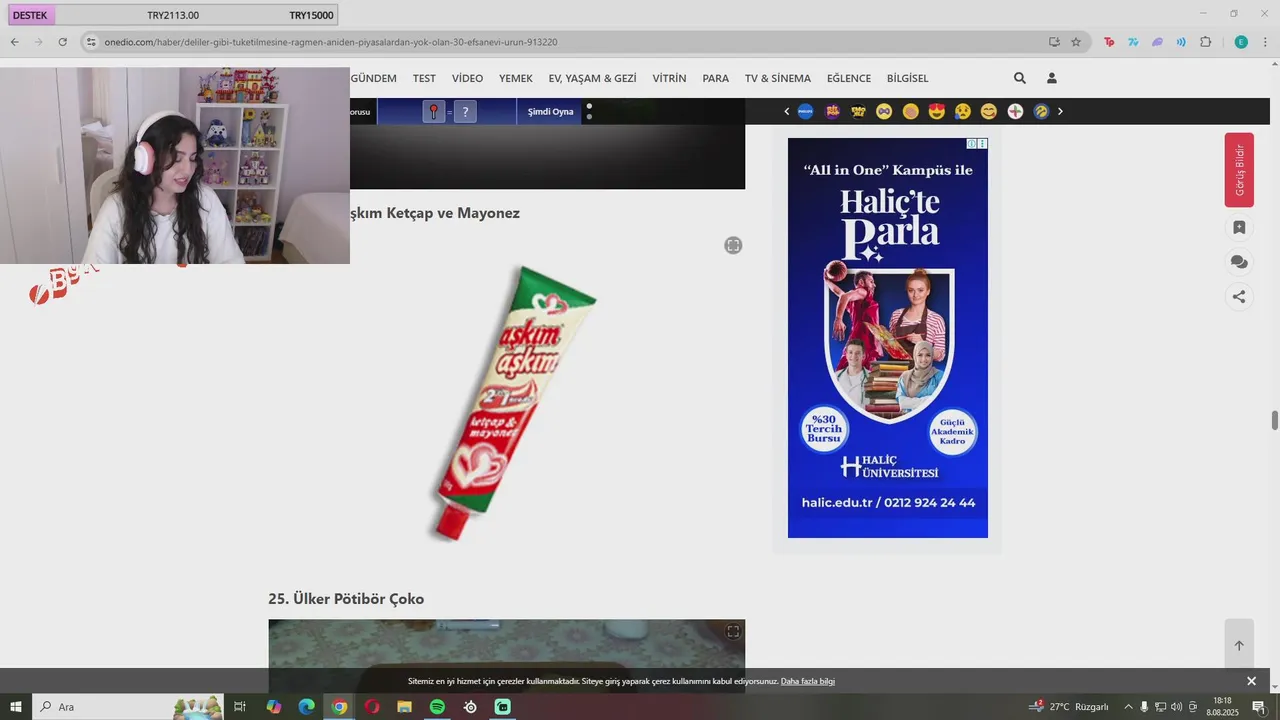Open comments via chat bubble icon

tap(1239, 262)
